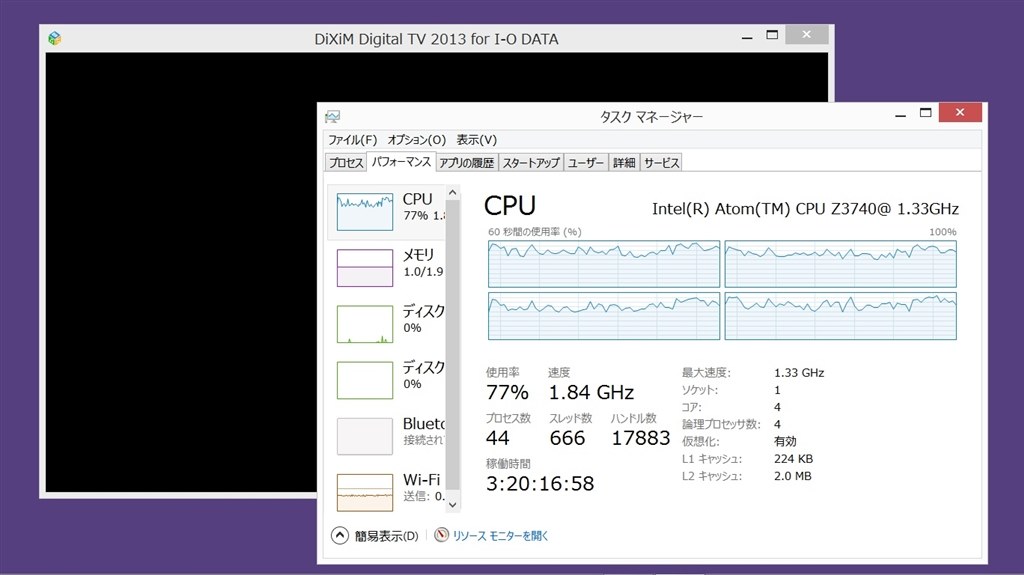This screenshot has height=575, width=1024.
Task: Open the オプション(O) menu
Action: pyautogui.click(x=416, y=140)
